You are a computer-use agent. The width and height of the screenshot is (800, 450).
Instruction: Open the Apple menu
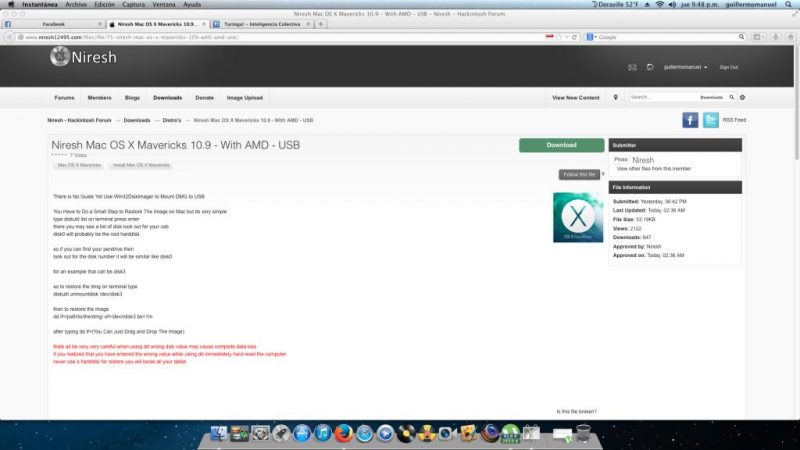(x=11, y=4)
